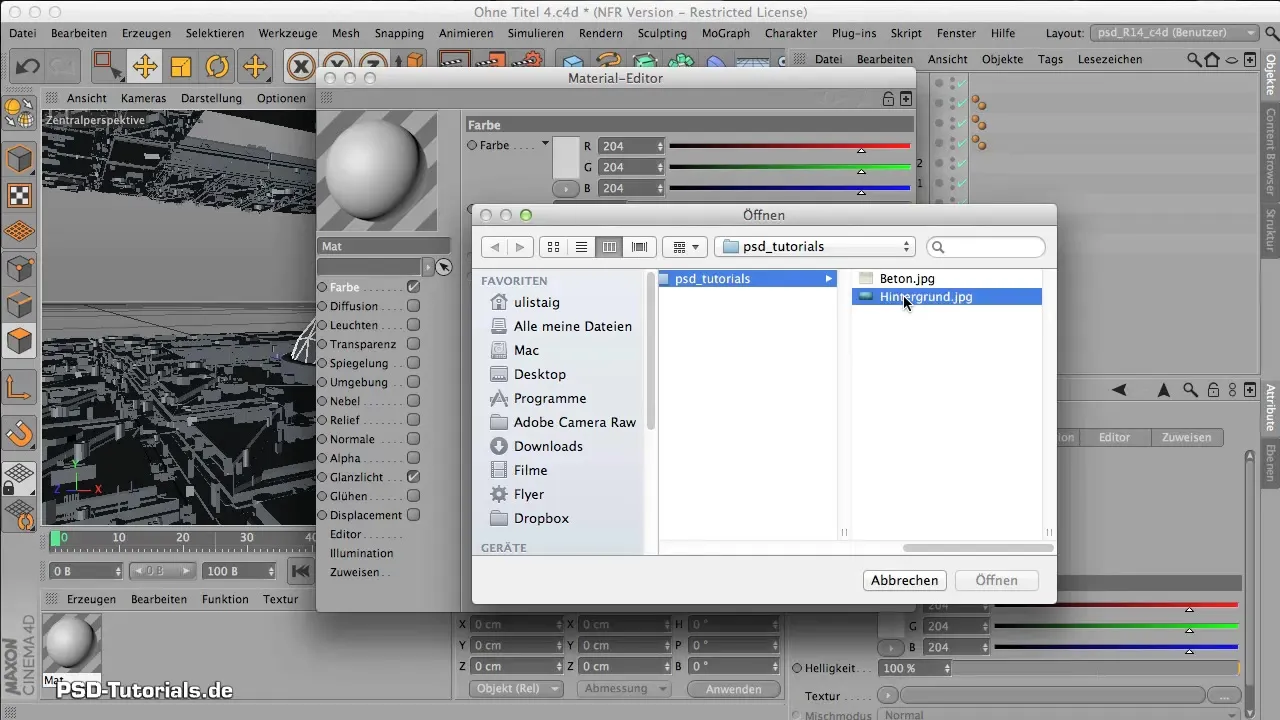The image size is (1280, 720).
Task: Click Material-Editor lock icon
Action: pyautogui.click(x=888, y=99)
